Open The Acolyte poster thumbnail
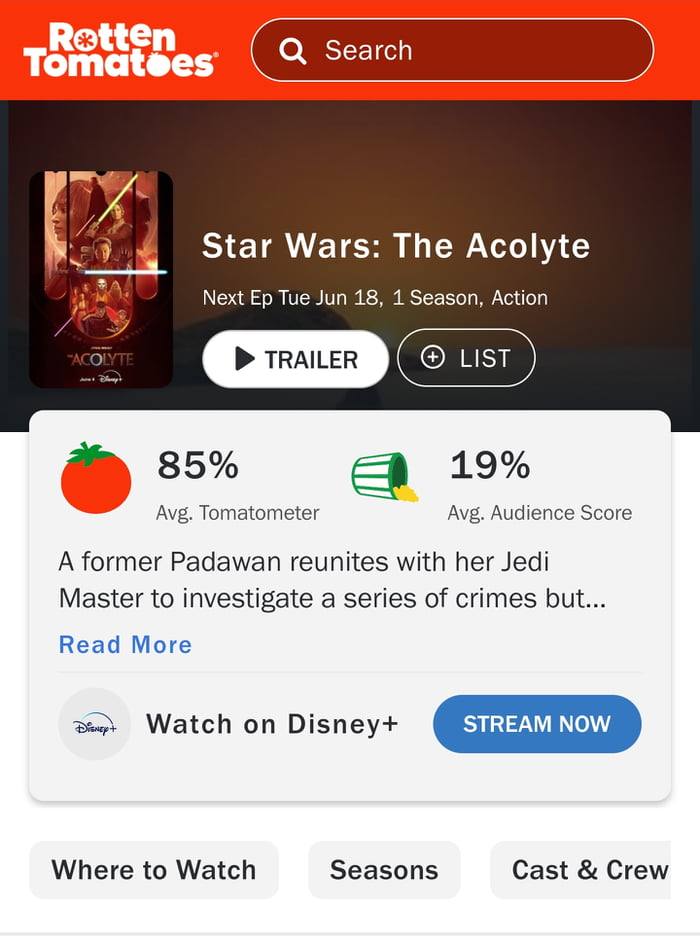Viewport: 700px width, 944px height. (101, 279)
